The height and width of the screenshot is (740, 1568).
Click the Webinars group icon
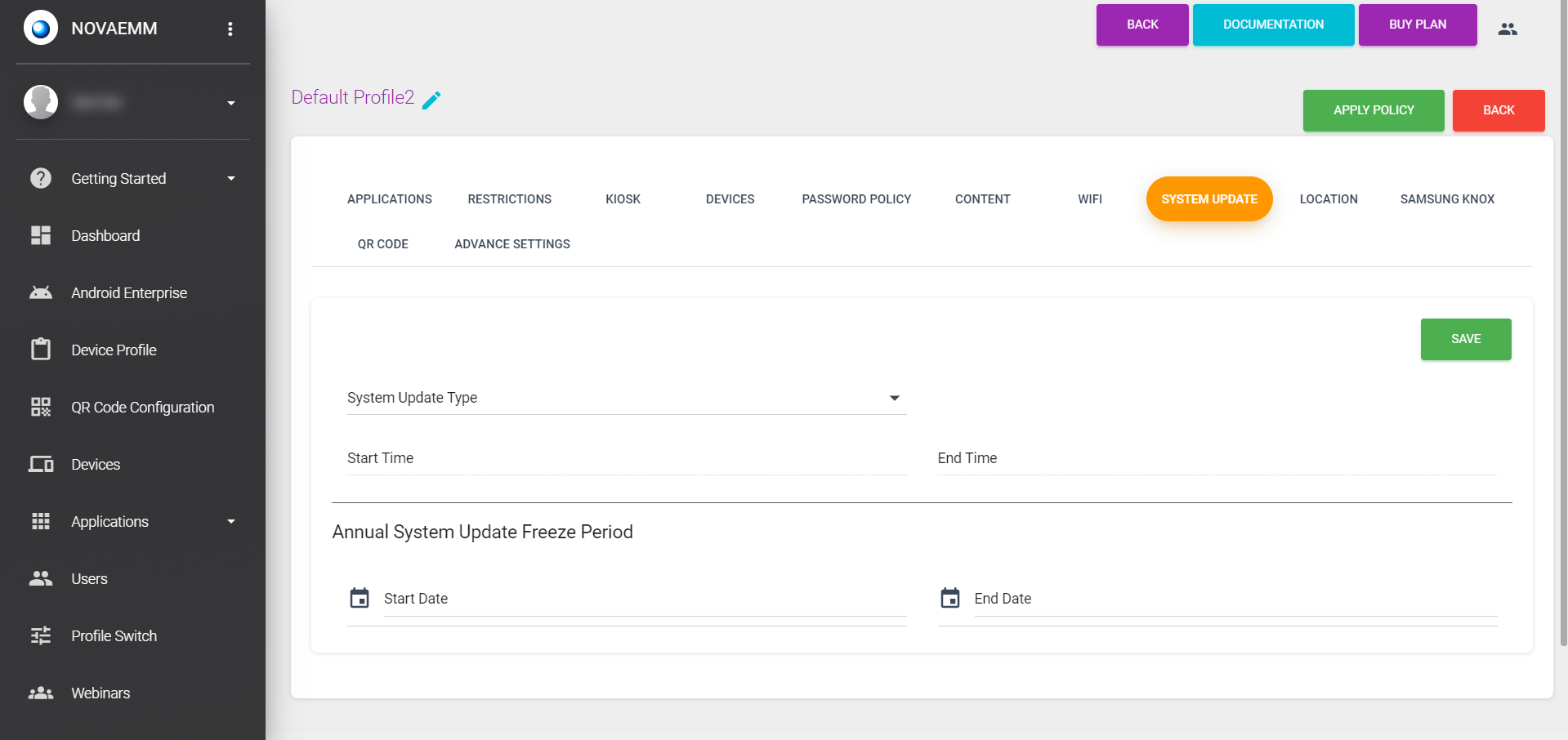point(41,693)
